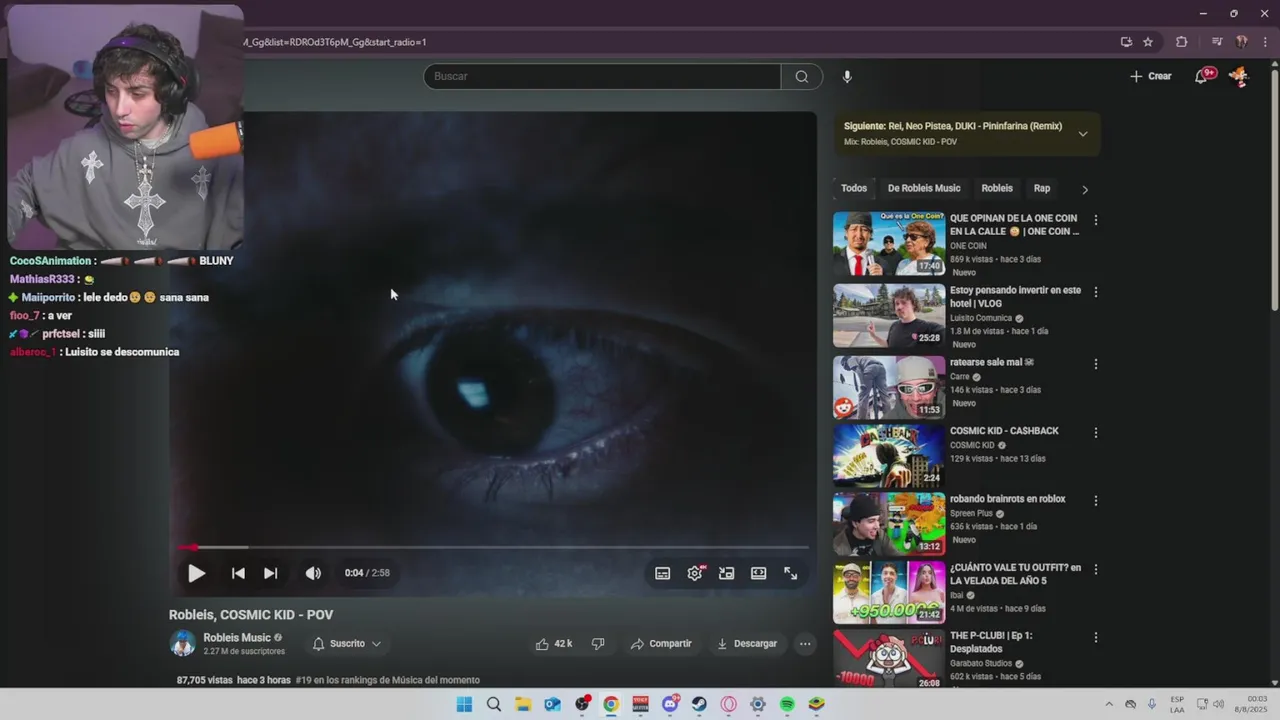Expand the Siguiente mix playlist panel

coord(1082,134)
